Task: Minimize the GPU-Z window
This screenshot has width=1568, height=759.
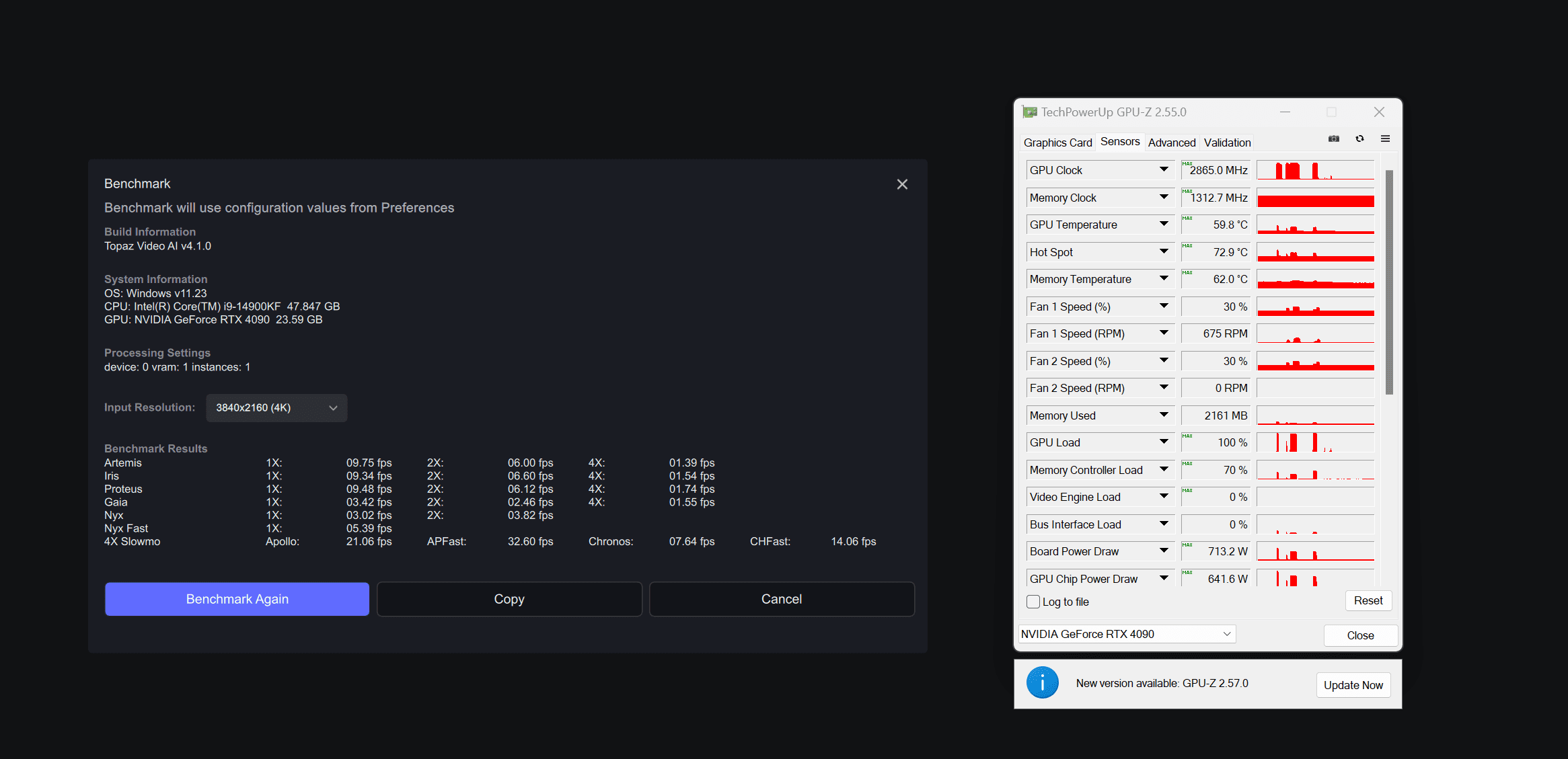Action: pos(1285,112)
